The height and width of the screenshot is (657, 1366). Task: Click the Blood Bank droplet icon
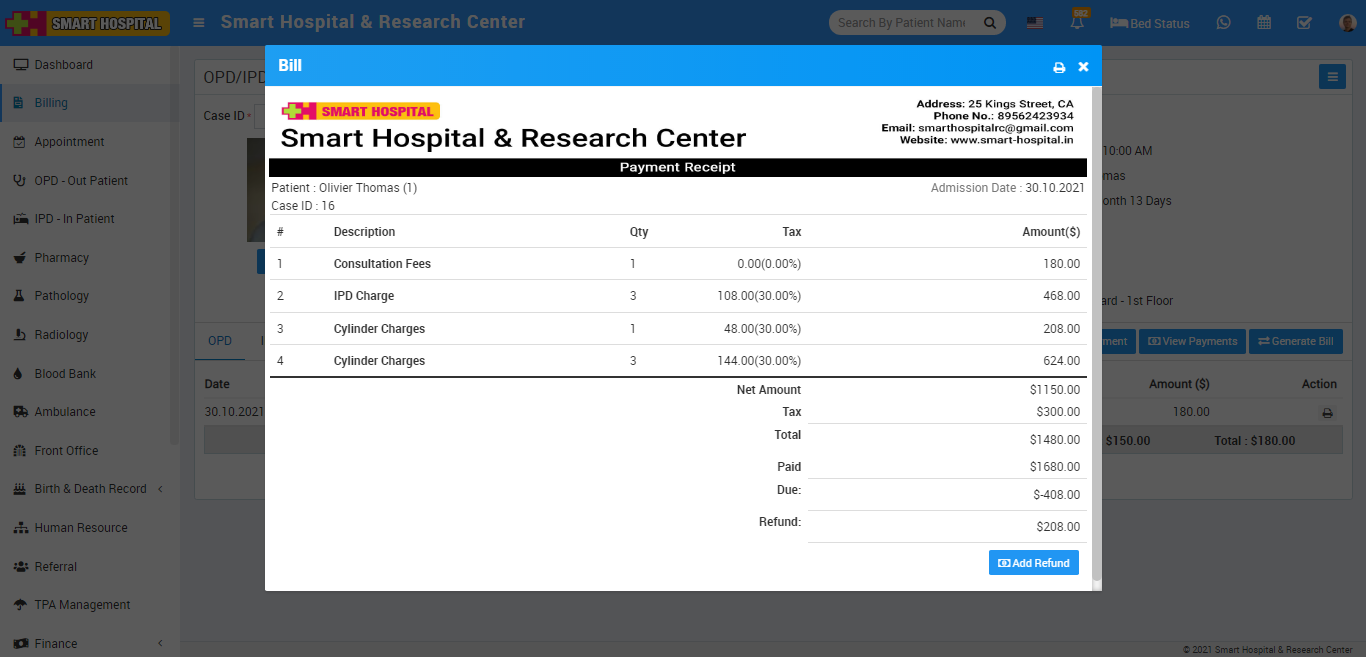pos(18,374)
